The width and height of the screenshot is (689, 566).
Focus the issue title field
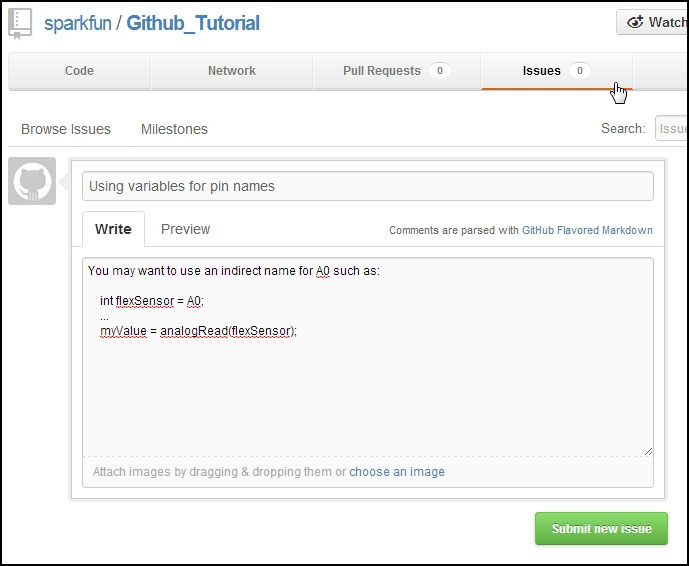pos(367,186)
